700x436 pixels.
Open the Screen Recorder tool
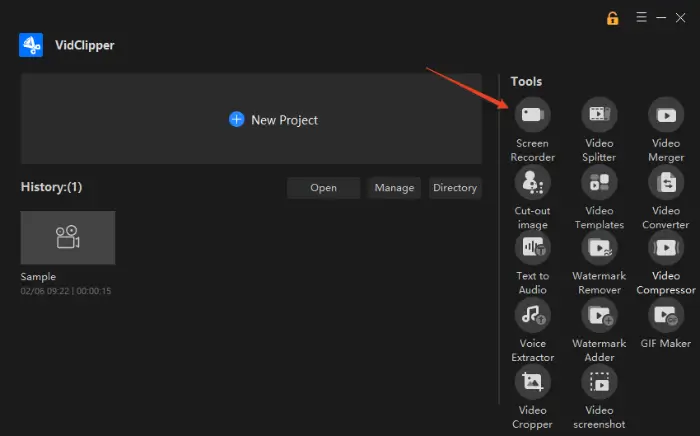point(532,115)
